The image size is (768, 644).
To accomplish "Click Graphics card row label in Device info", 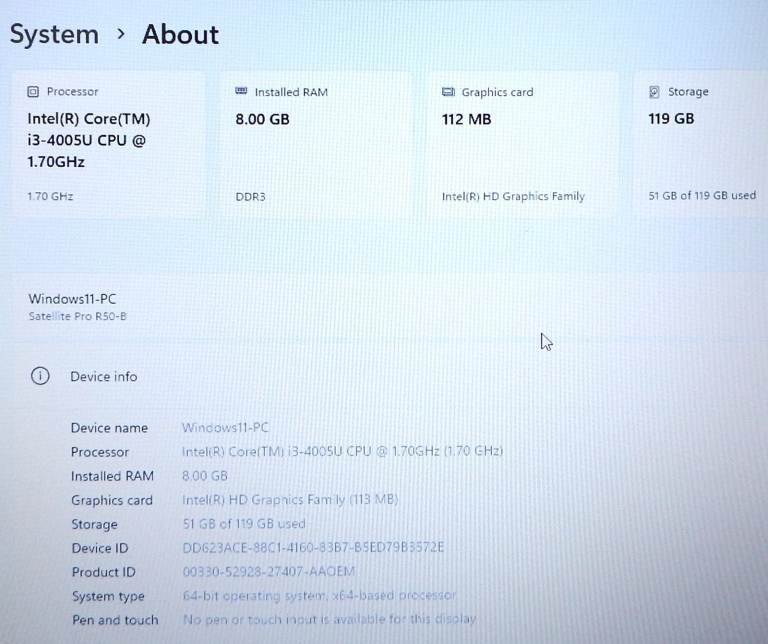I will (x=112, y=501).
